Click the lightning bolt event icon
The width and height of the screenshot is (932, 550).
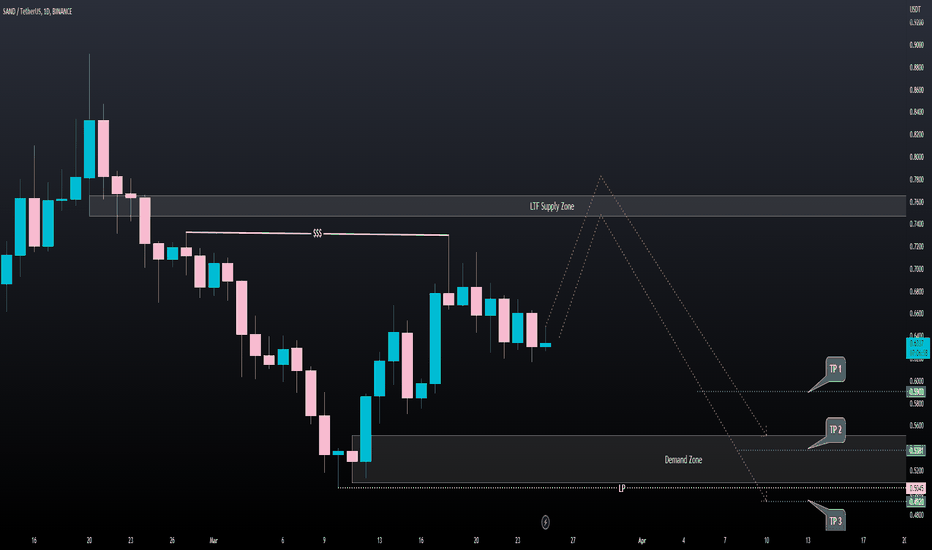coord(545,522)
